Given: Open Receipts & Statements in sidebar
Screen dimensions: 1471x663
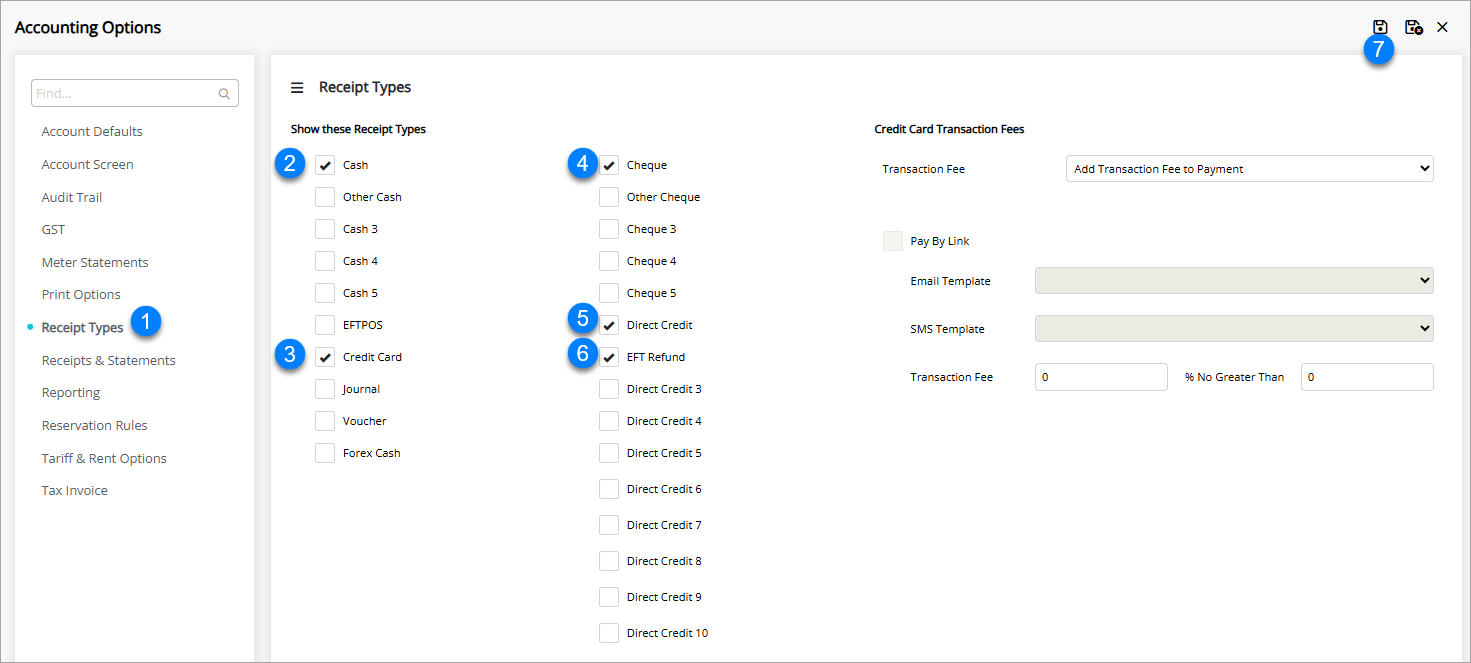Looking at the screenshot, I should (x=108, y=361).
